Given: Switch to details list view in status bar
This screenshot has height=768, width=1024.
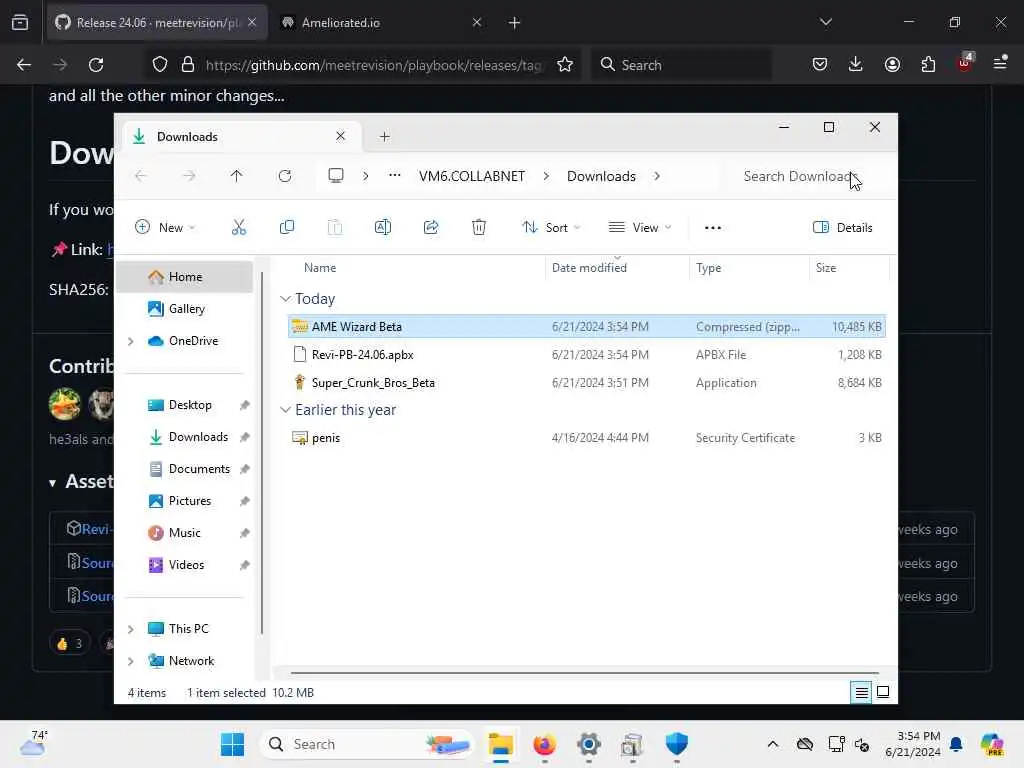Looking at the screenshot, I should pyautogui.click(x=861, y=692).
